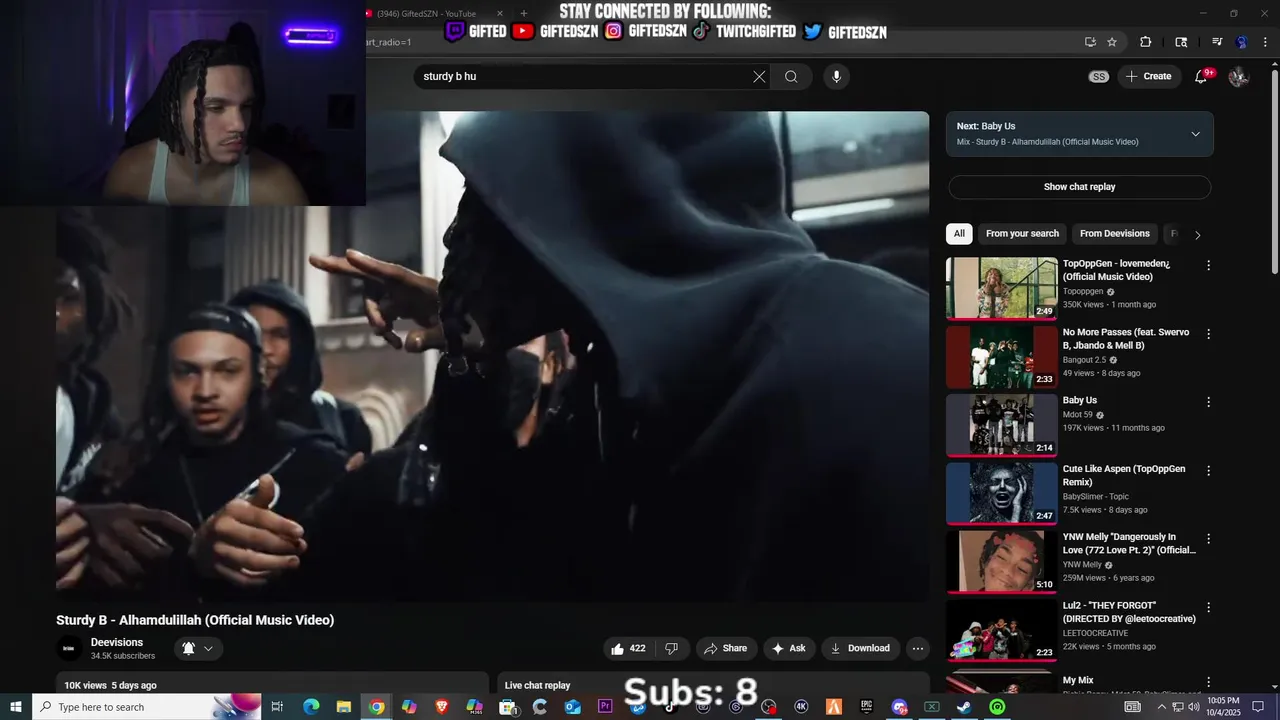This screenshot has width=1280, height=720.
Task: Open Premiere Pro from taskbar
Action: 605,707
